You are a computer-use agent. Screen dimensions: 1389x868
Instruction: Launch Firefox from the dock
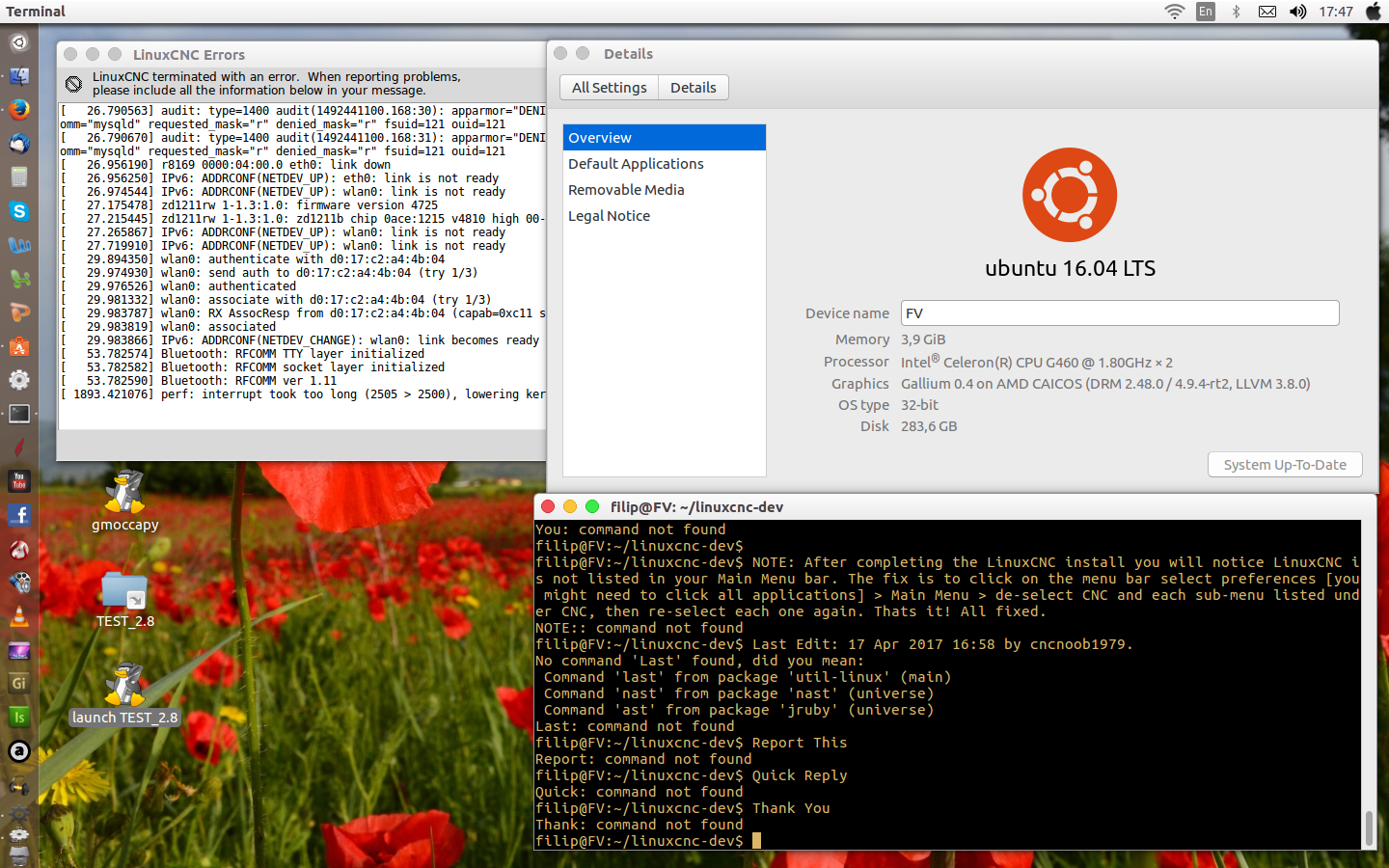(19, 110)
